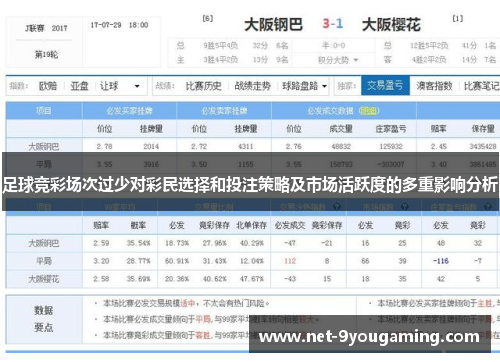Open the 战绩走势 tab

click(x=252, y=86)
